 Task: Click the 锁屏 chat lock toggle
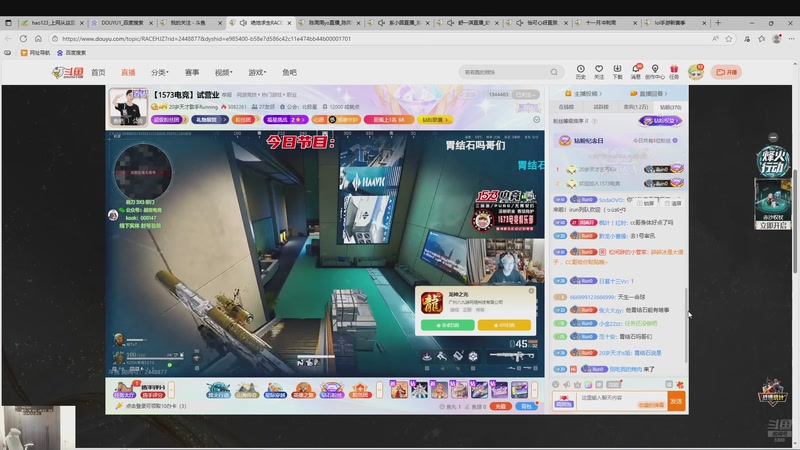(646, 203)
